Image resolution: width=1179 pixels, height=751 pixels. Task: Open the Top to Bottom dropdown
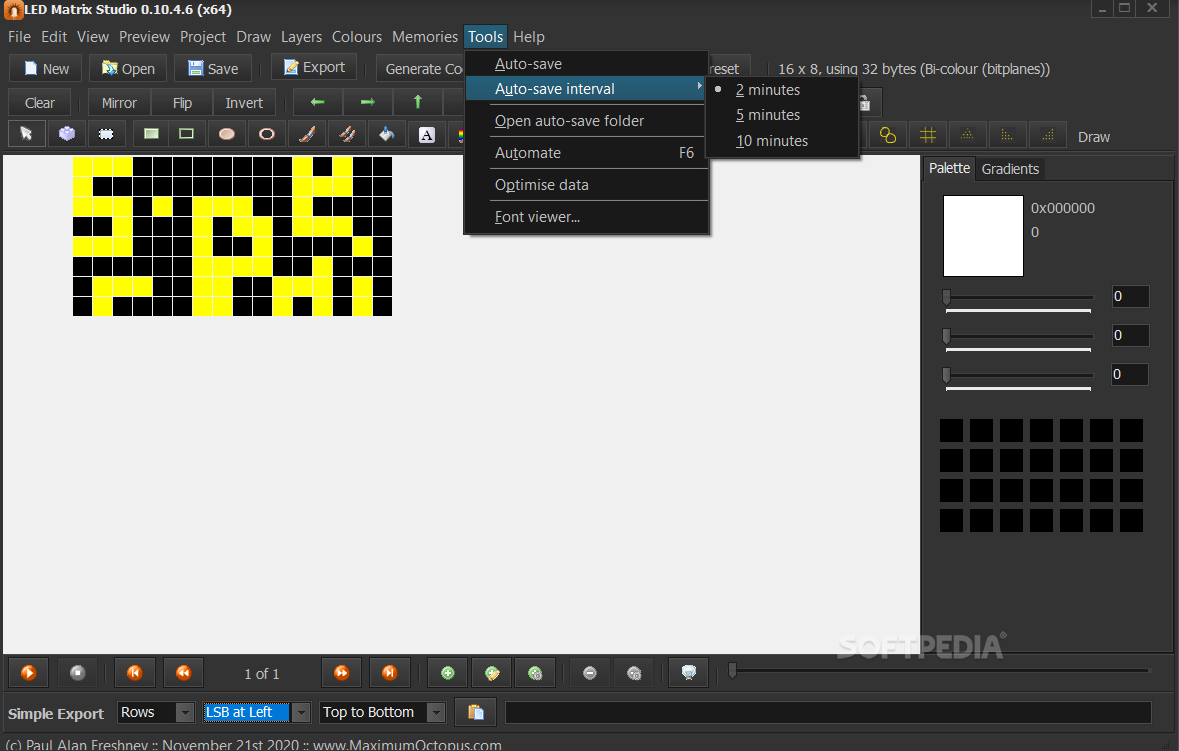click(x=436, y=712)
